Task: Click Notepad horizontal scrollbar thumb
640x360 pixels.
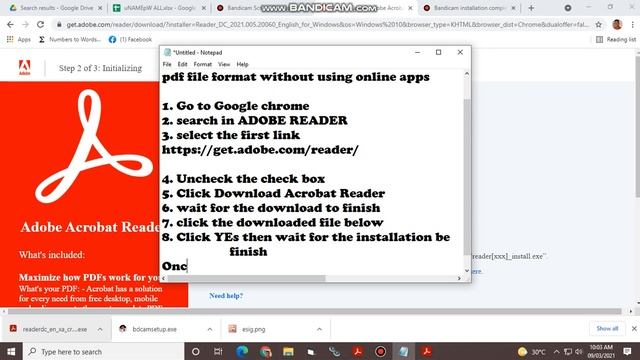Action: click(247, 278)
